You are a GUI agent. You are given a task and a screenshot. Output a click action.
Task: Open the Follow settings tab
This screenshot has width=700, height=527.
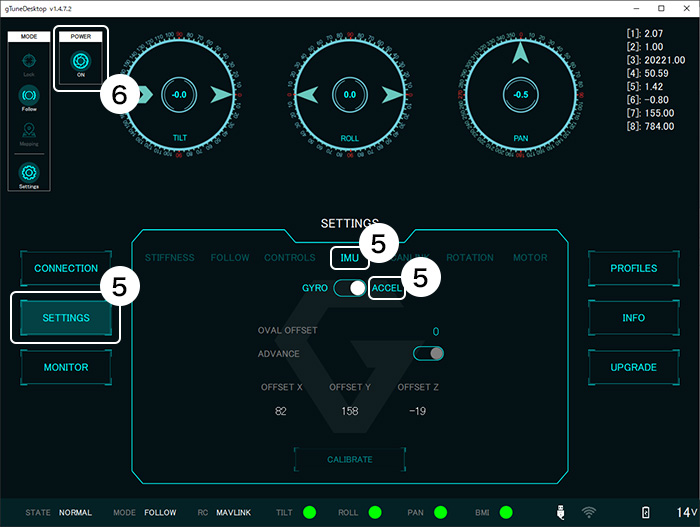[230, 258]
